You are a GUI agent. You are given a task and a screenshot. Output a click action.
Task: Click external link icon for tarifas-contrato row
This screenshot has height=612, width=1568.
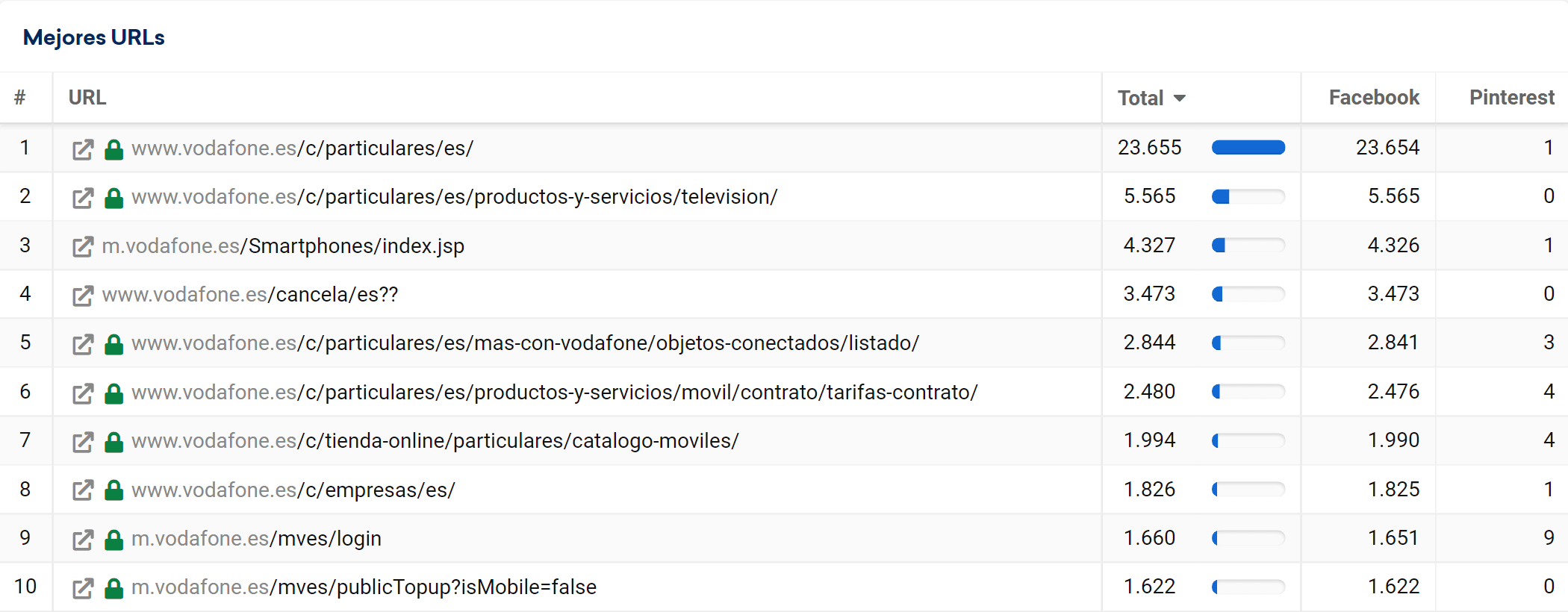tap(82, 393)
